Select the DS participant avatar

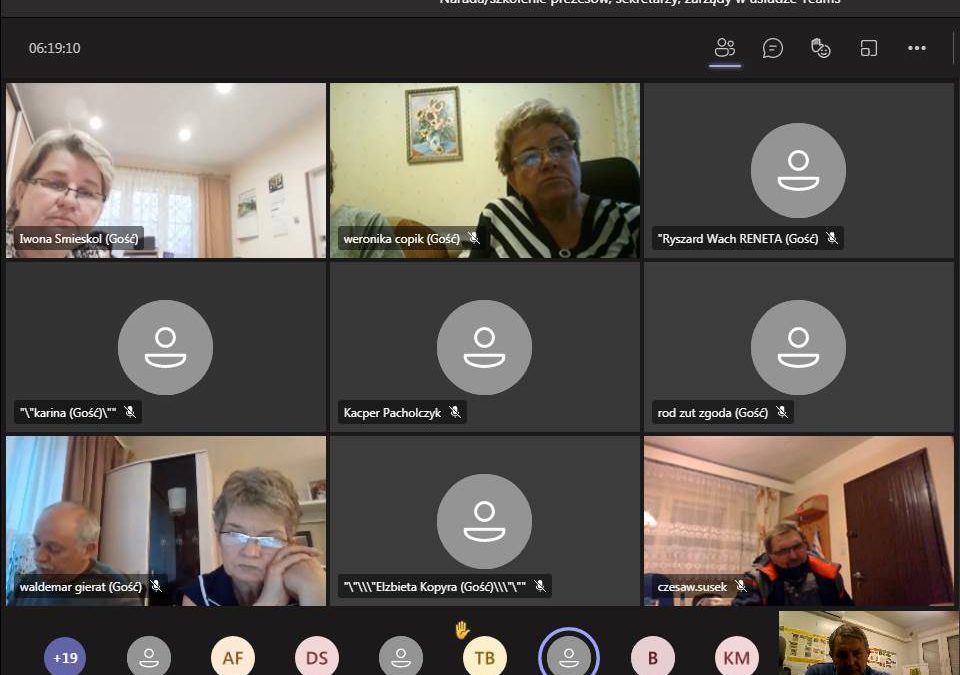point(317,657)
